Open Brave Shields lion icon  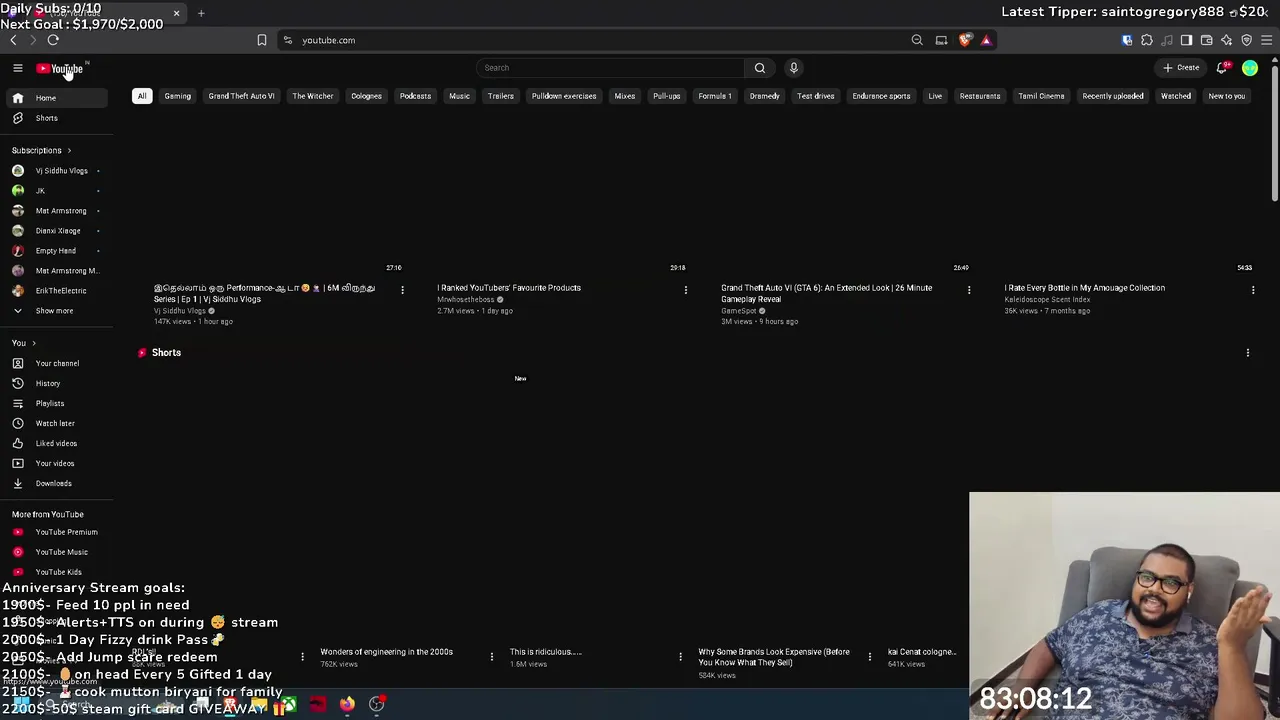pyautogui.click(x=965, y=40)
